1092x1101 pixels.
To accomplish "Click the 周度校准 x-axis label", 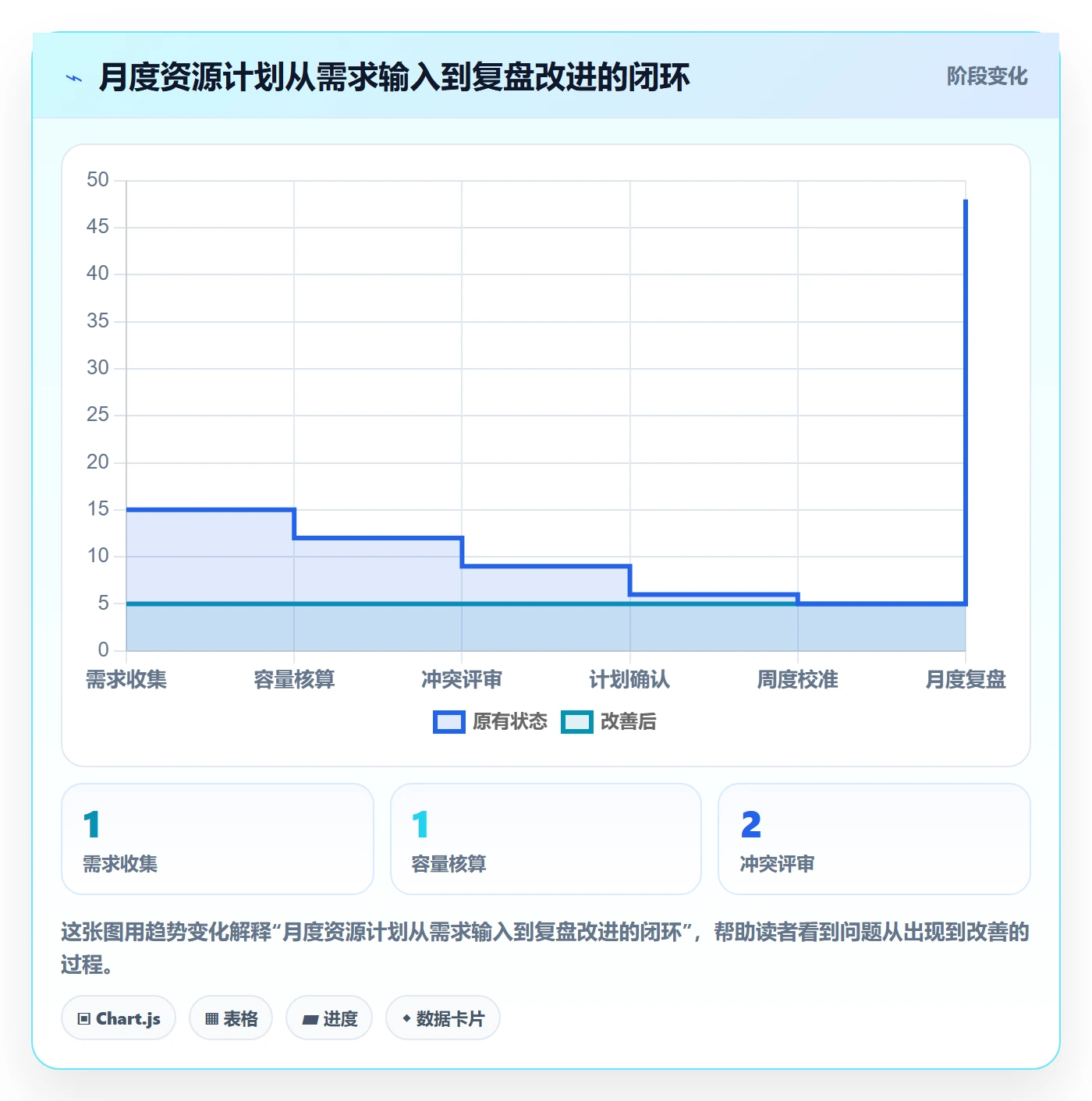I will pos(797,680).
